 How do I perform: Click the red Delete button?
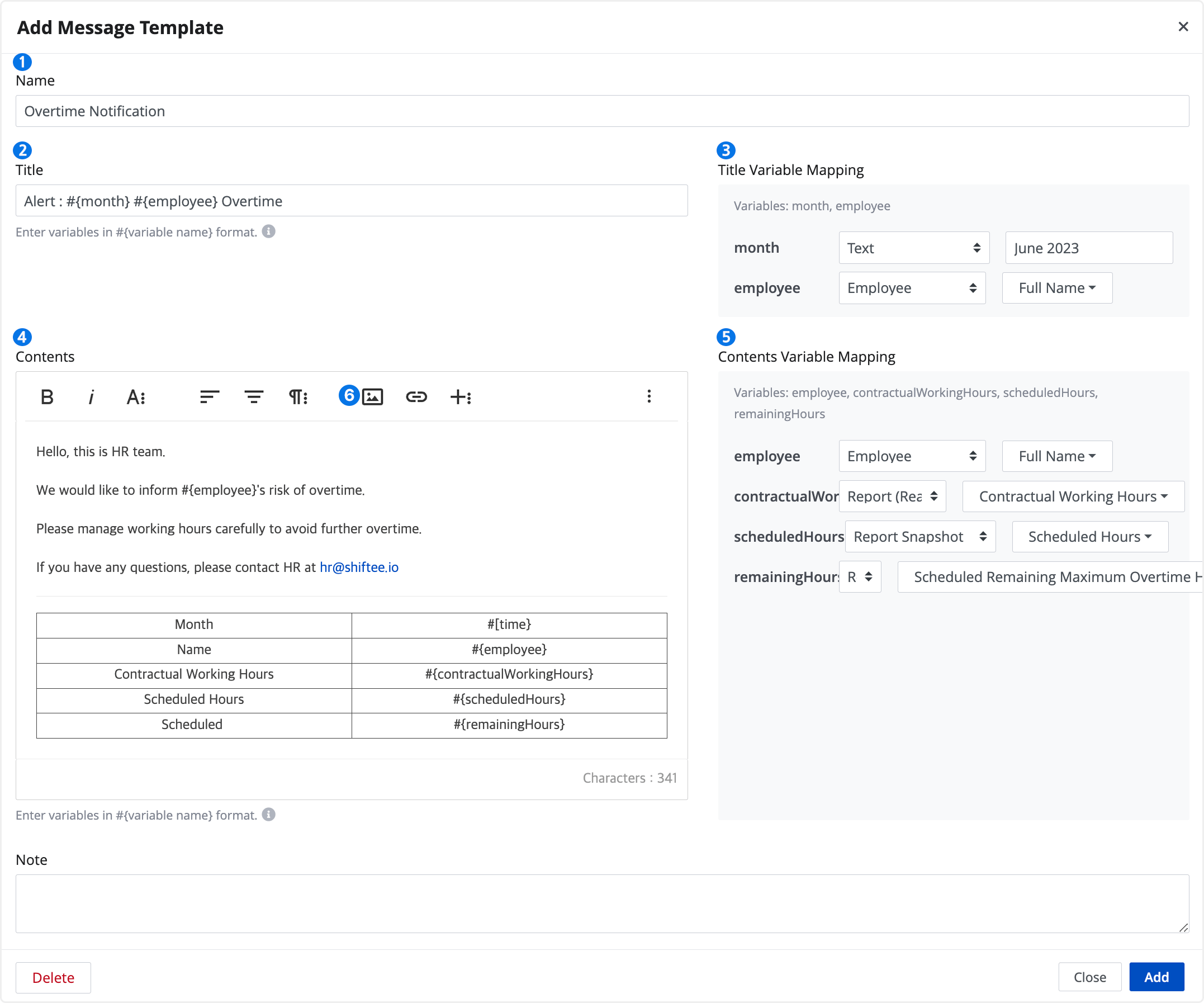(53, 977)
